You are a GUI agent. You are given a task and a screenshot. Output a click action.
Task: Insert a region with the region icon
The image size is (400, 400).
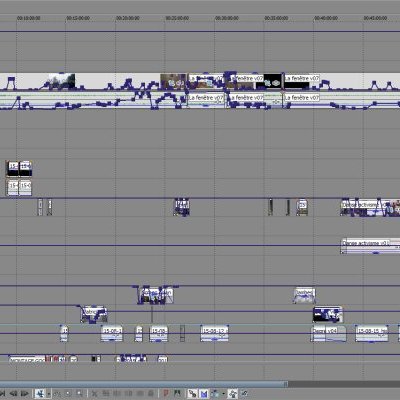tap(177, 394)
